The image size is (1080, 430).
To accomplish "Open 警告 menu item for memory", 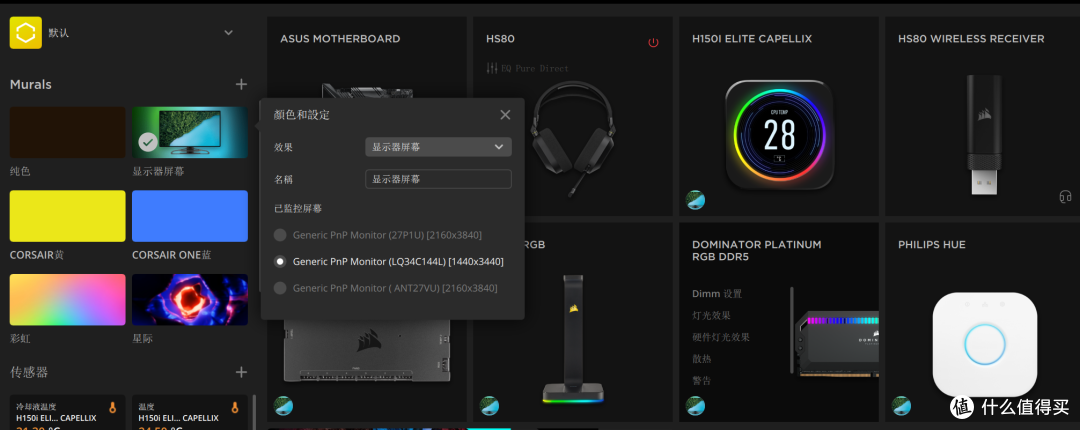I will tap(702, 380).
